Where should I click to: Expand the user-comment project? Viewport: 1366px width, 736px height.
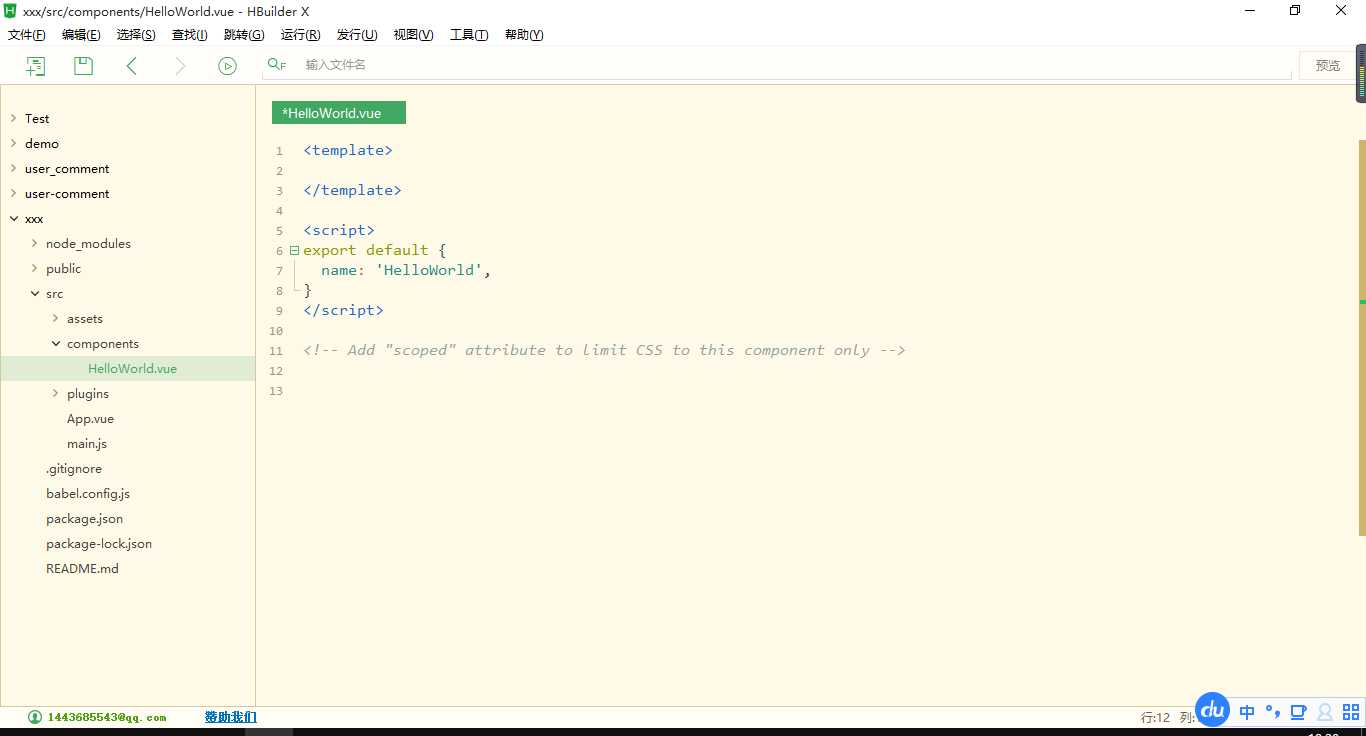click(13, 193)
